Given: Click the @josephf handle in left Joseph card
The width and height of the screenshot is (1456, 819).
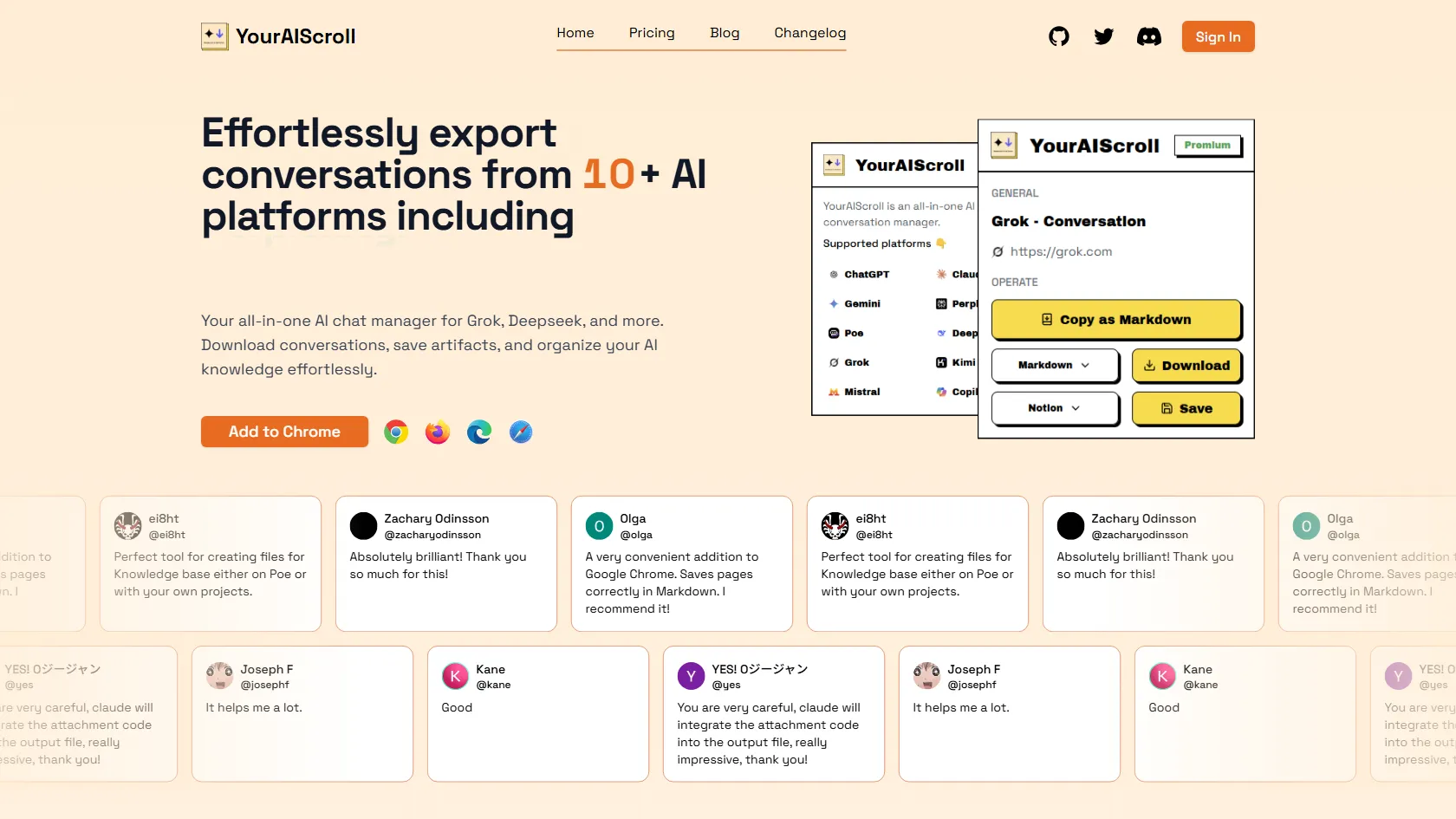Looking at the screenshot, I should click(264, 685).
